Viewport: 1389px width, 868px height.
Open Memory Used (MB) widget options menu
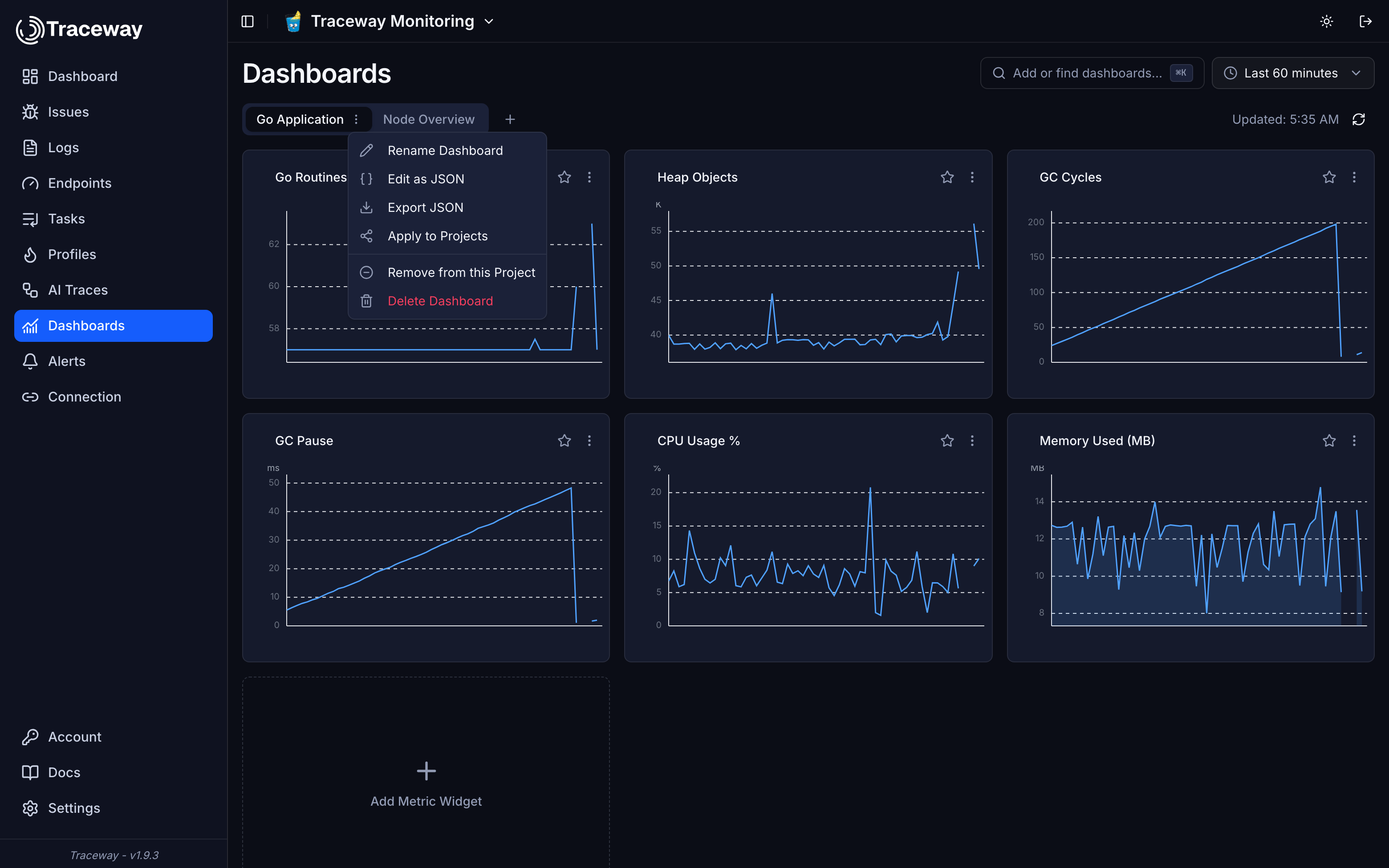pyautogui.click(x=1354, y=441)
